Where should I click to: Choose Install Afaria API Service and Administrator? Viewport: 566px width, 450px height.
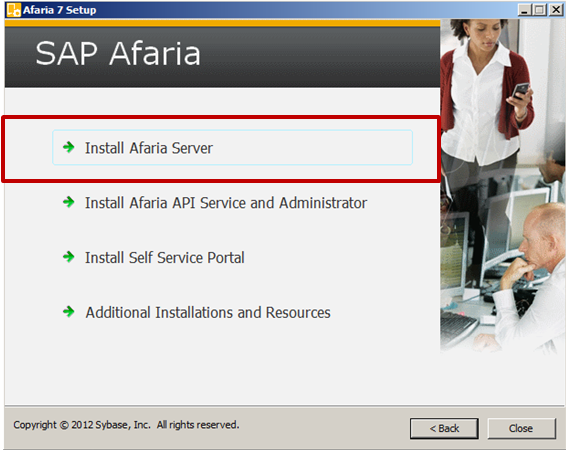click(x=226, y=203)
